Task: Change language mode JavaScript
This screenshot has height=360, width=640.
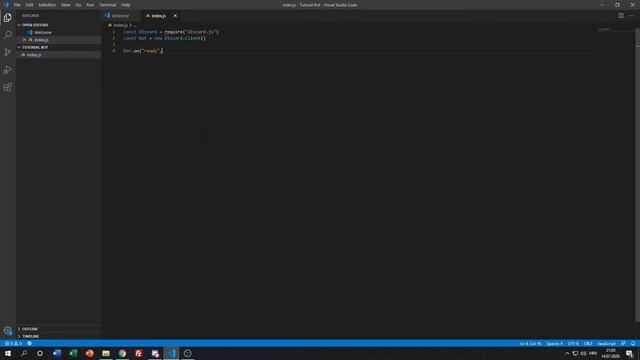Action: tap(606, 344)
